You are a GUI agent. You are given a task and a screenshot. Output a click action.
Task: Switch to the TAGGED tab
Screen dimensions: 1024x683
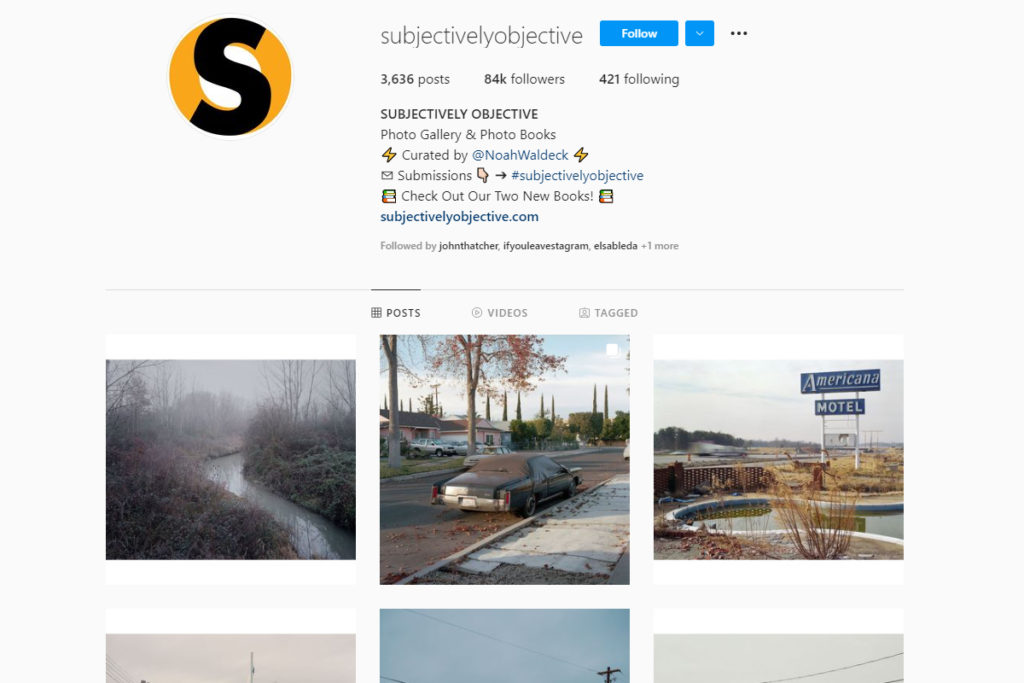pyautogui.click(x=608, y=313)
